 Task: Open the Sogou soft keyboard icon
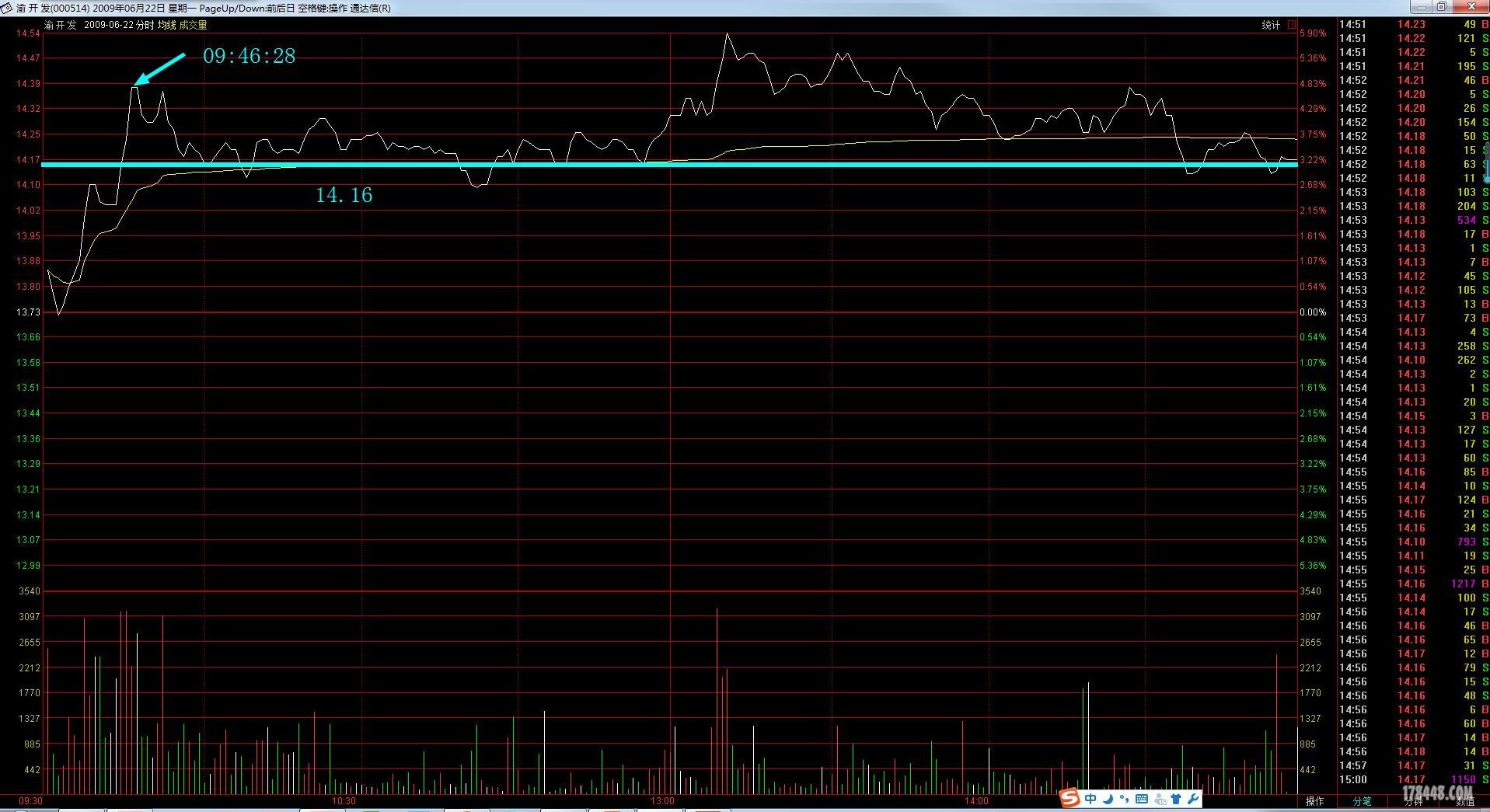tap(1142, 799)
